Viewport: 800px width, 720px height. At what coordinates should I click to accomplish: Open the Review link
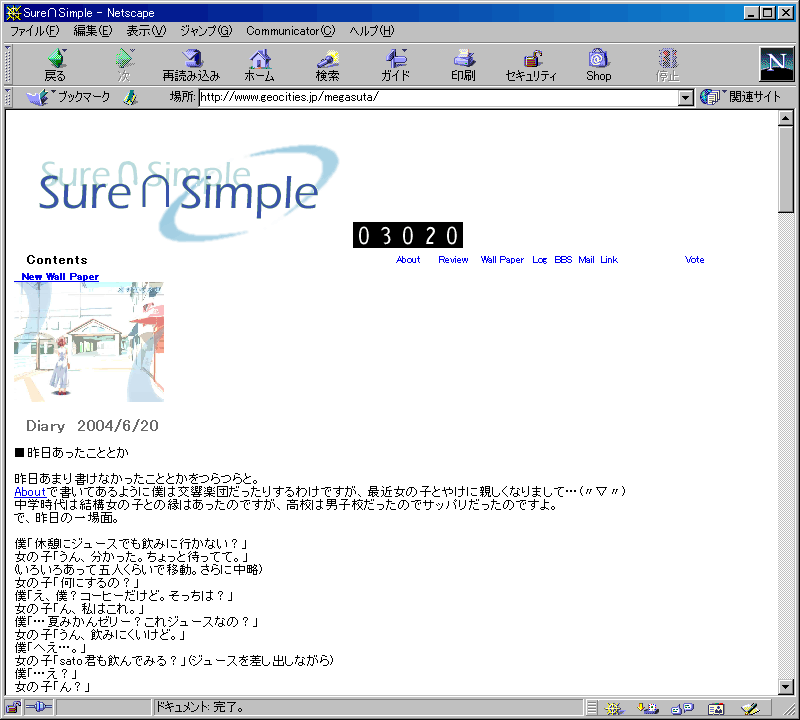point(453,260)
